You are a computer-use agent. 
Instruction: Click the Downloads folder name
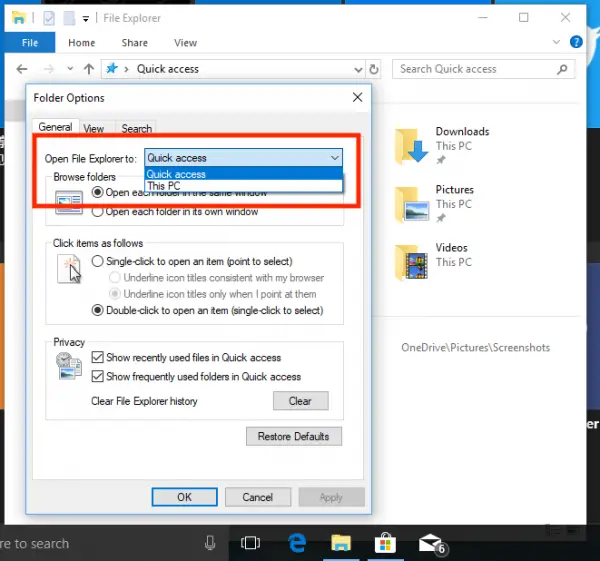click(x=462, y=132)
